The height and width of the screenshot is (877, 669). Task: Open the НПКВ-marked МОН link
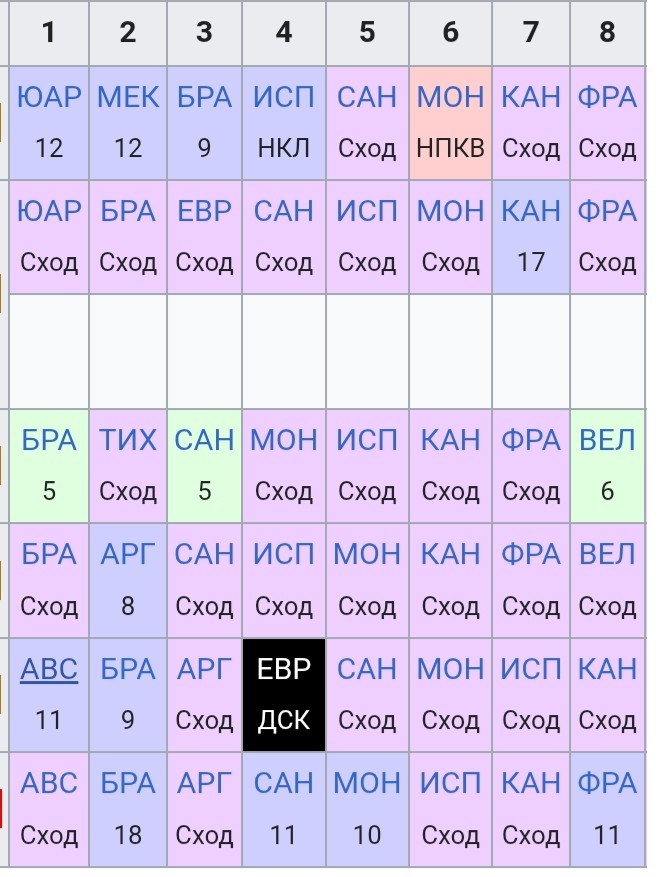coord(450,97)
